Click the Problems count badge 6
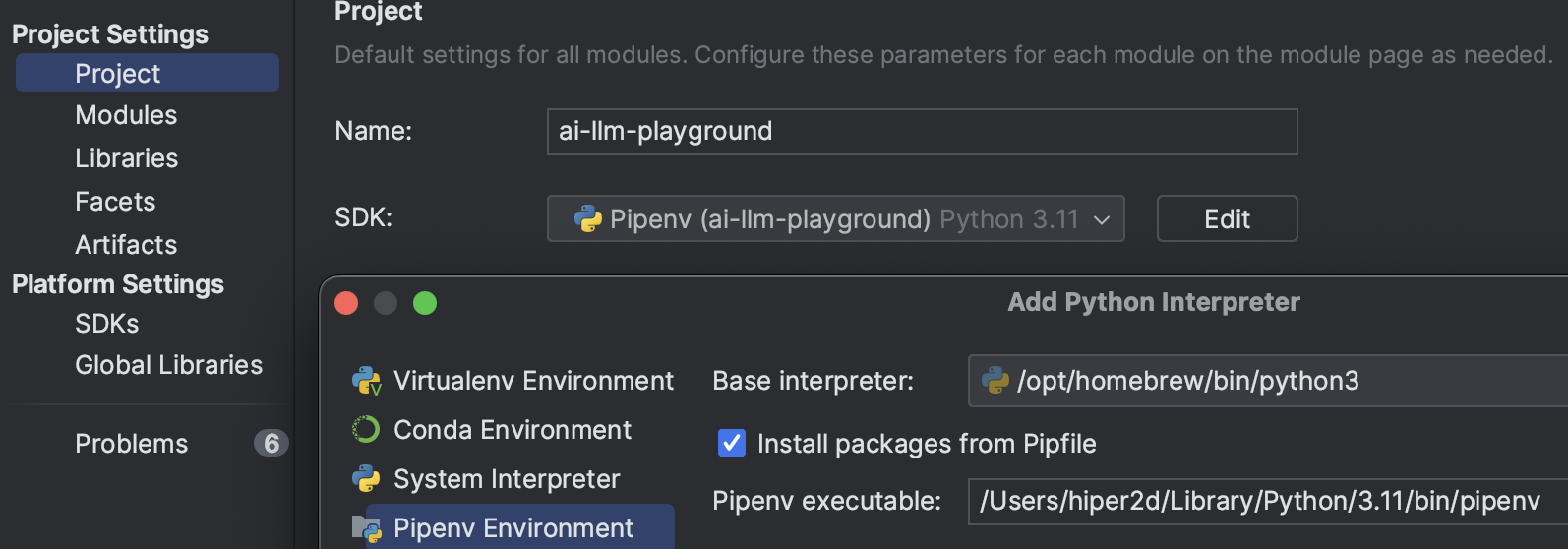This screenshot has height=549, width=1568. point(271,444)
